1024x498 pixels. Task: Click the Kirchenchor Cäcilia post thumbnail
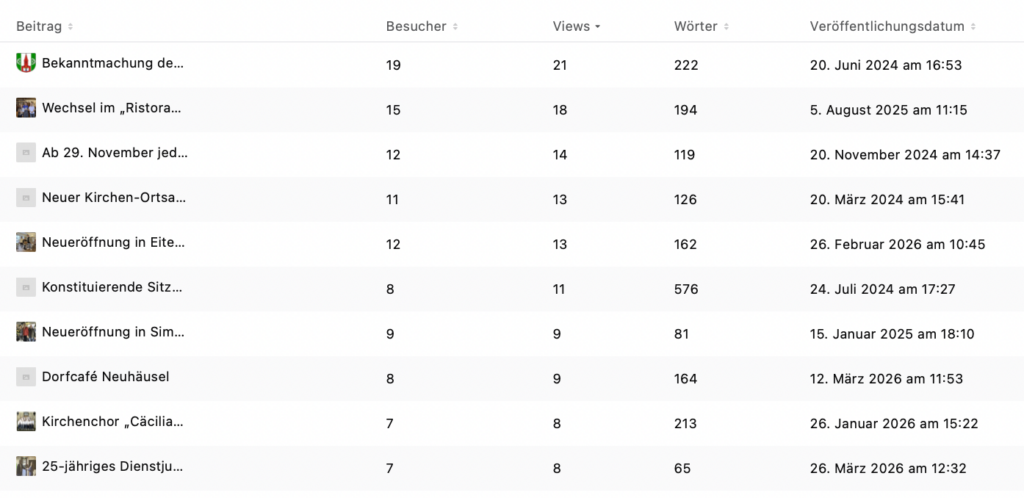click(26, 422)
